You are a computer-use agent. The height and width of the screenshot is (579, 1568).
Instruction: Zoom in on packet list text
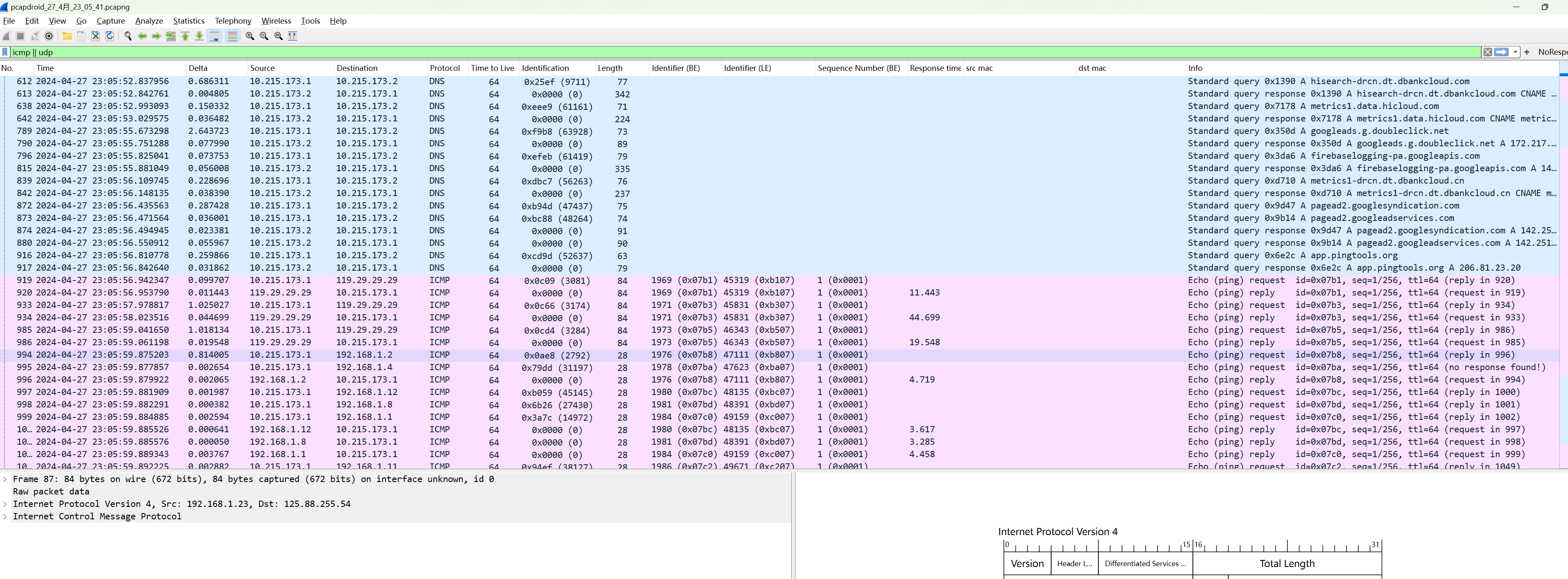tap(250, 36)
